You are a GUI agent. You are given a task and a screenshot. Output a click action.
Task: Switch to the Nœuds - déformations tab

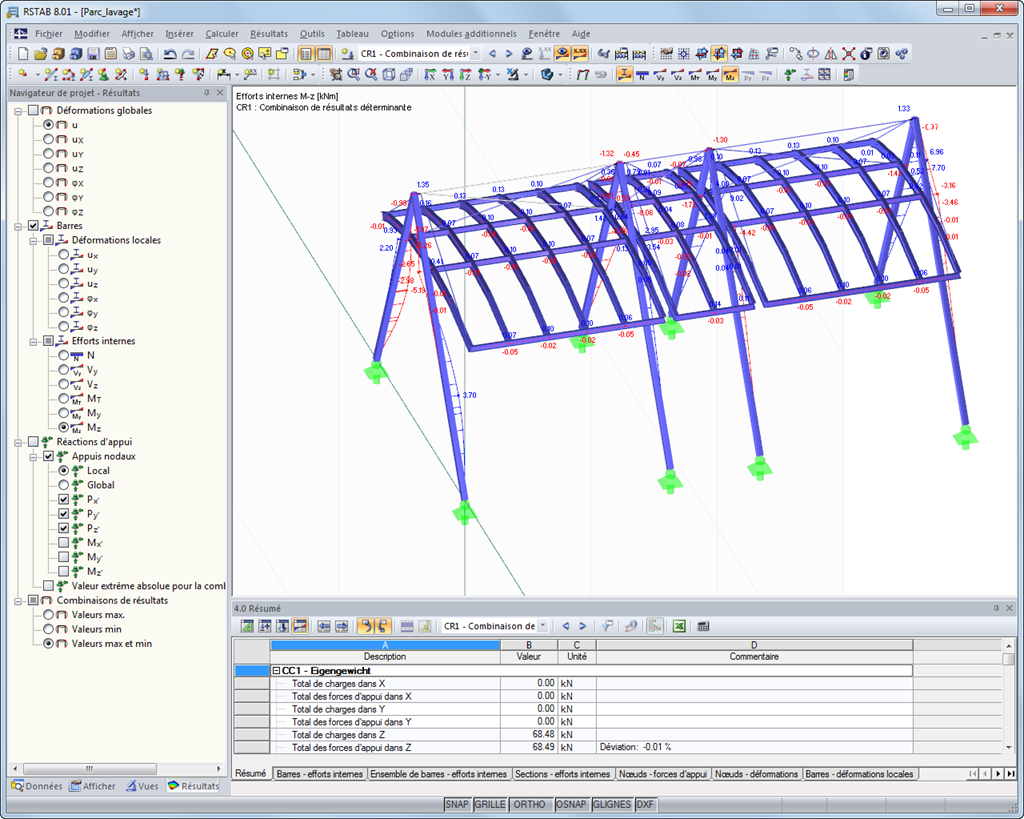(x=756, y=774)
